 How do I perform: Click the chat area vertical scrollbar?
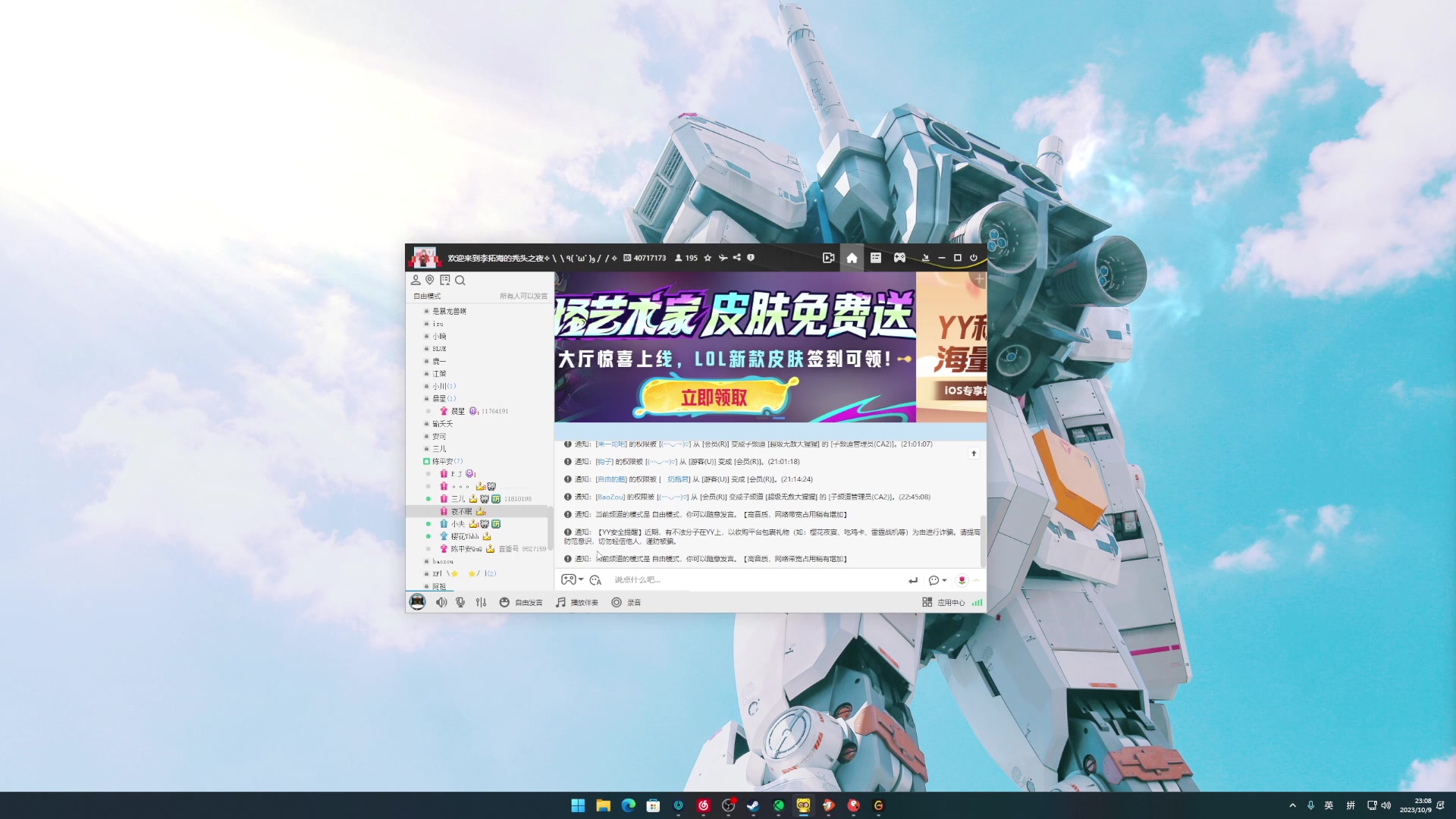(x=983, y=540)
